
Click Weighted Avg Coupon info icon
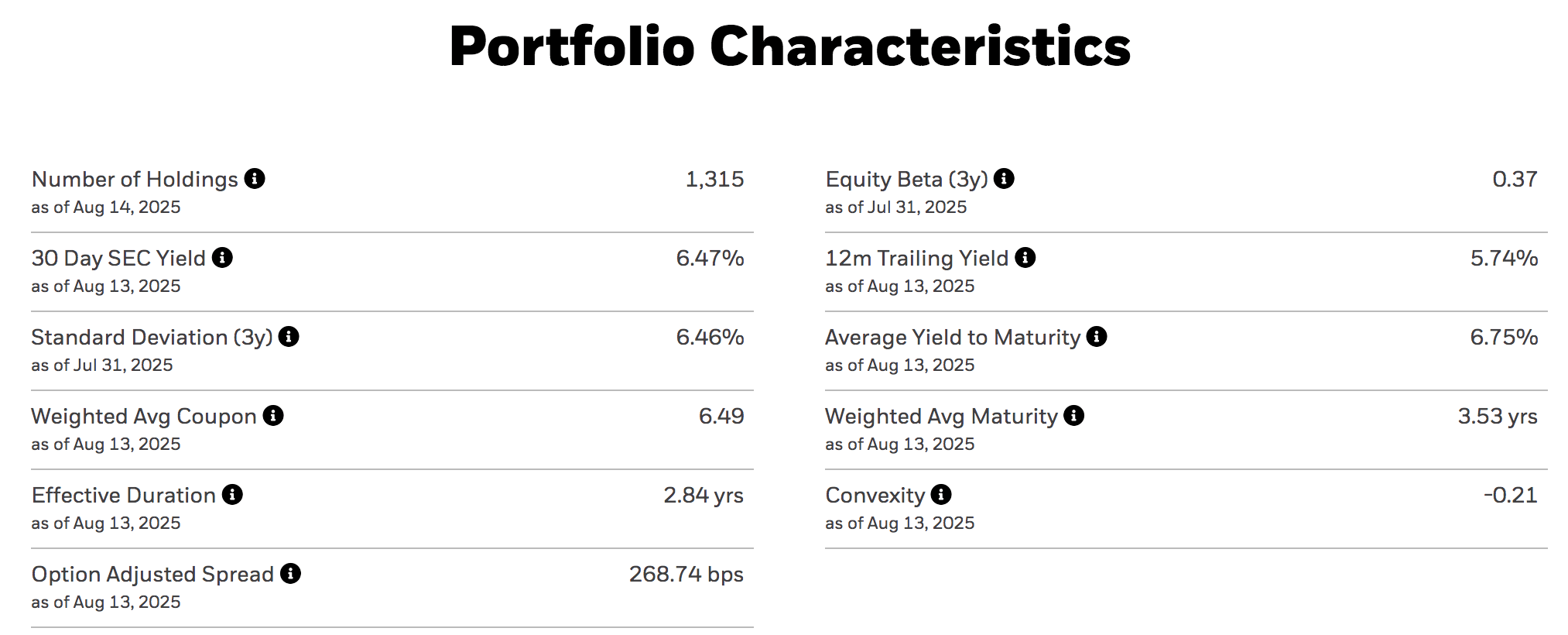pyautogui.click(x=273, y=416)
